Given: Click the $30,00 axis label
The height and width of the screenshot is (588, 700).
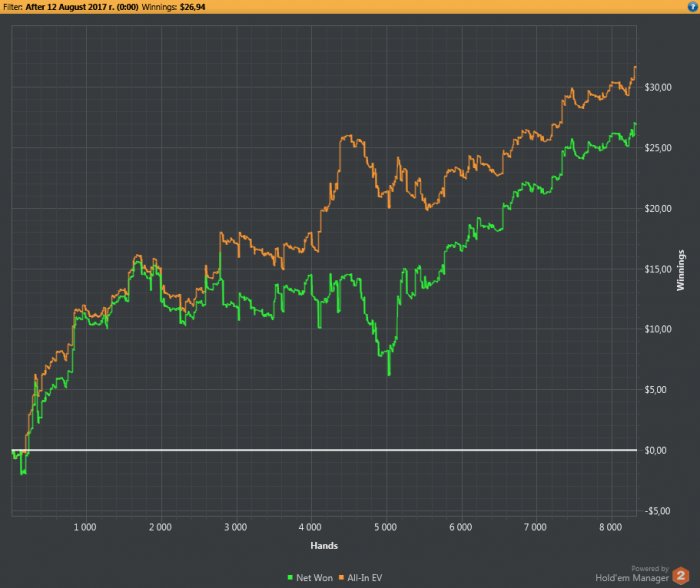Looking at the screenshot, I should click(658, 88).
